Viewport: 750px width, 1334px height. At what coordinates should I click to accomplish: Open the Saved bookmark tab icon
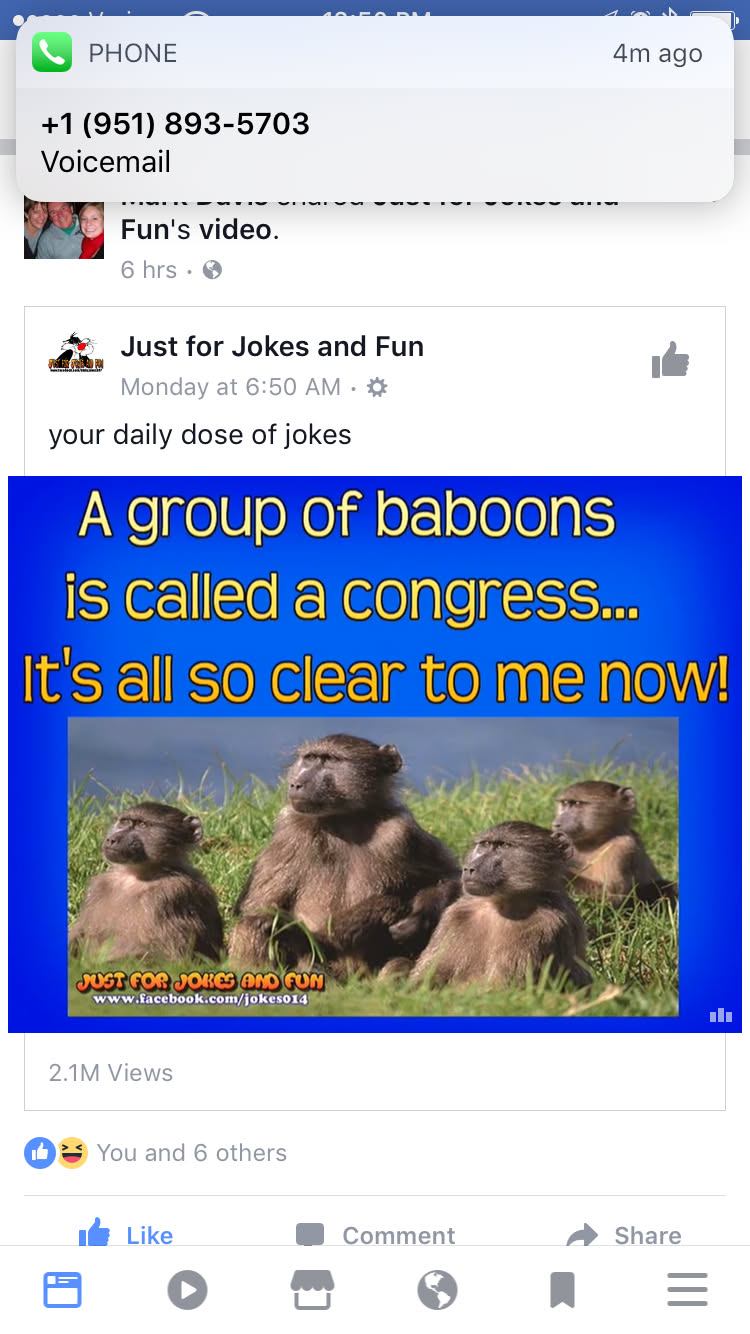562,1290
